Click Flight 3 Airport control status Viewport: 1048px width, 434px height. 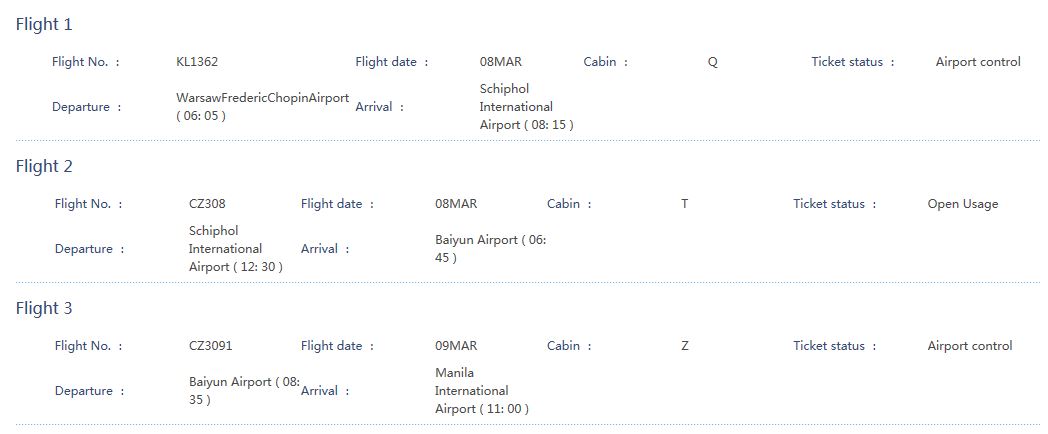[970, 346]
